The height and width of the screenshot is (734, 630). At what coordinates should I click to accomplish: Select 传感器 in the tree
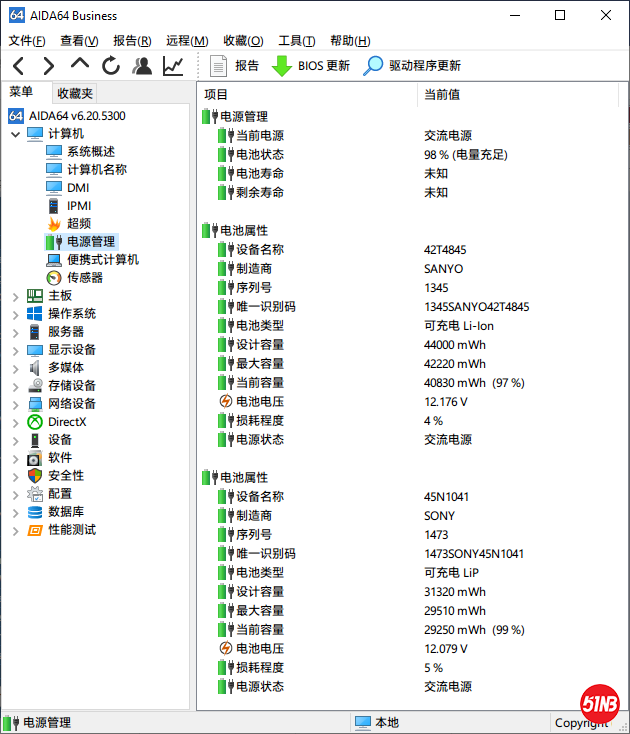click(84, 278)
